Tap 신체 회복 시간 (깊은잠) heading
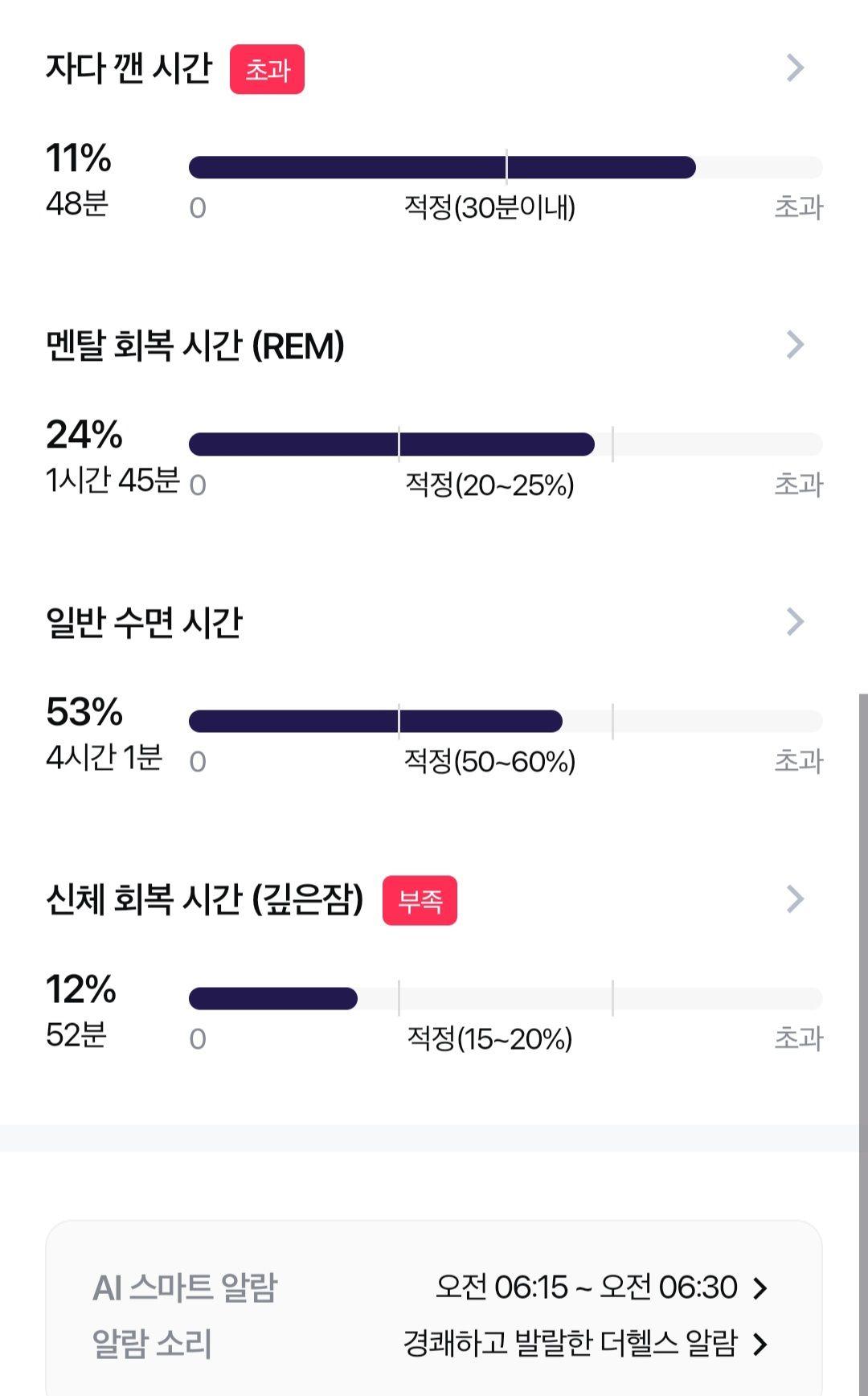This screenshot has width=868, height=1396. [x=205, y=899]
